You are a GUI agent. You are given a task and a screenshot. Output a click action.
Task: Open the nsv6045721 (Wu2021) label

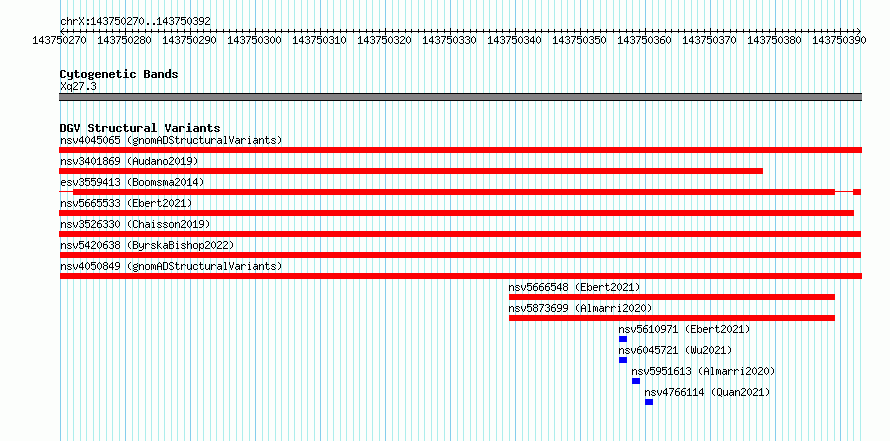675,350
